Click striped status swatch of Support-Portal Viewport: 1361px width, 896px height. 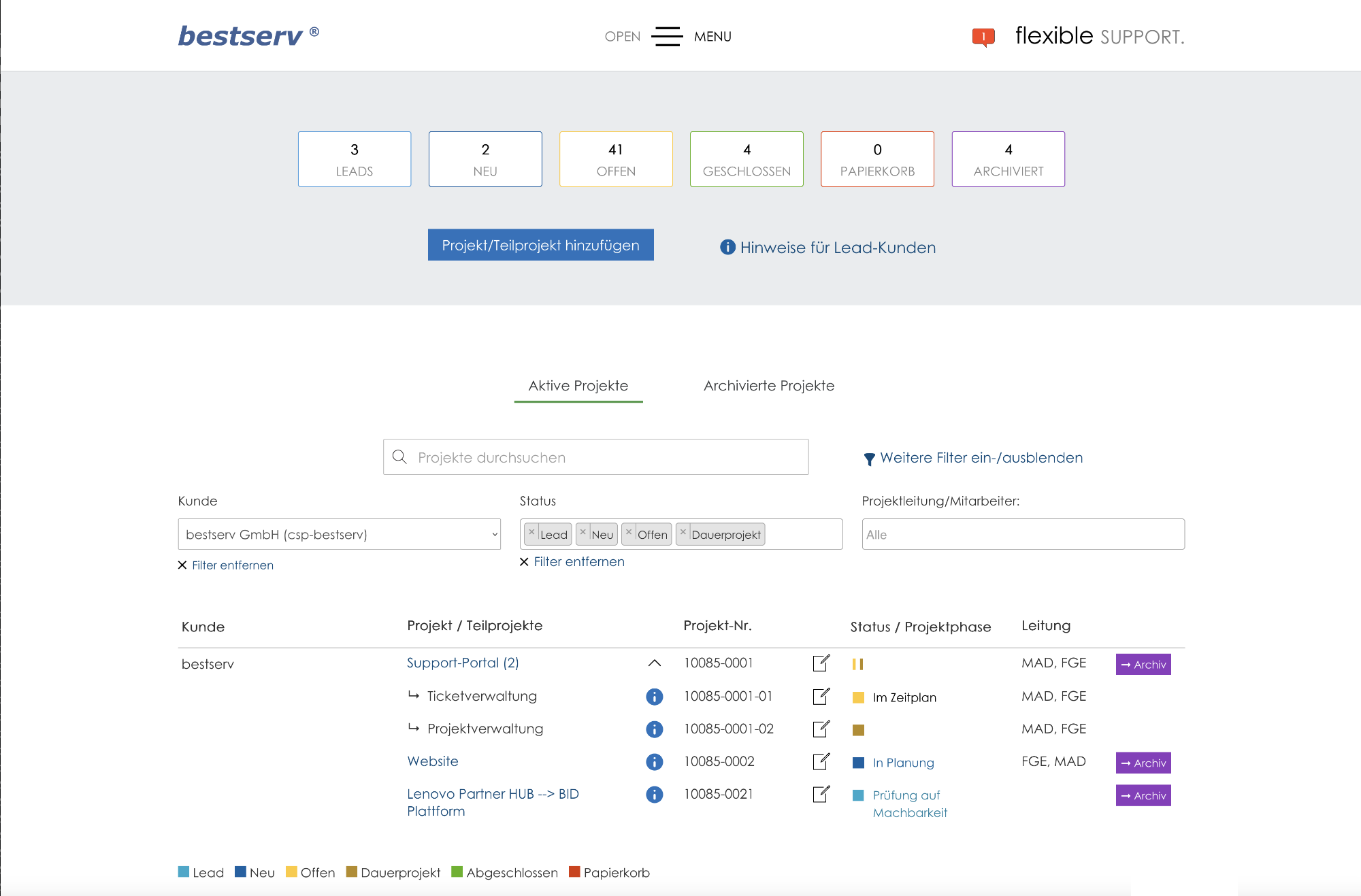pyautogui.click(x=858, y=664)
